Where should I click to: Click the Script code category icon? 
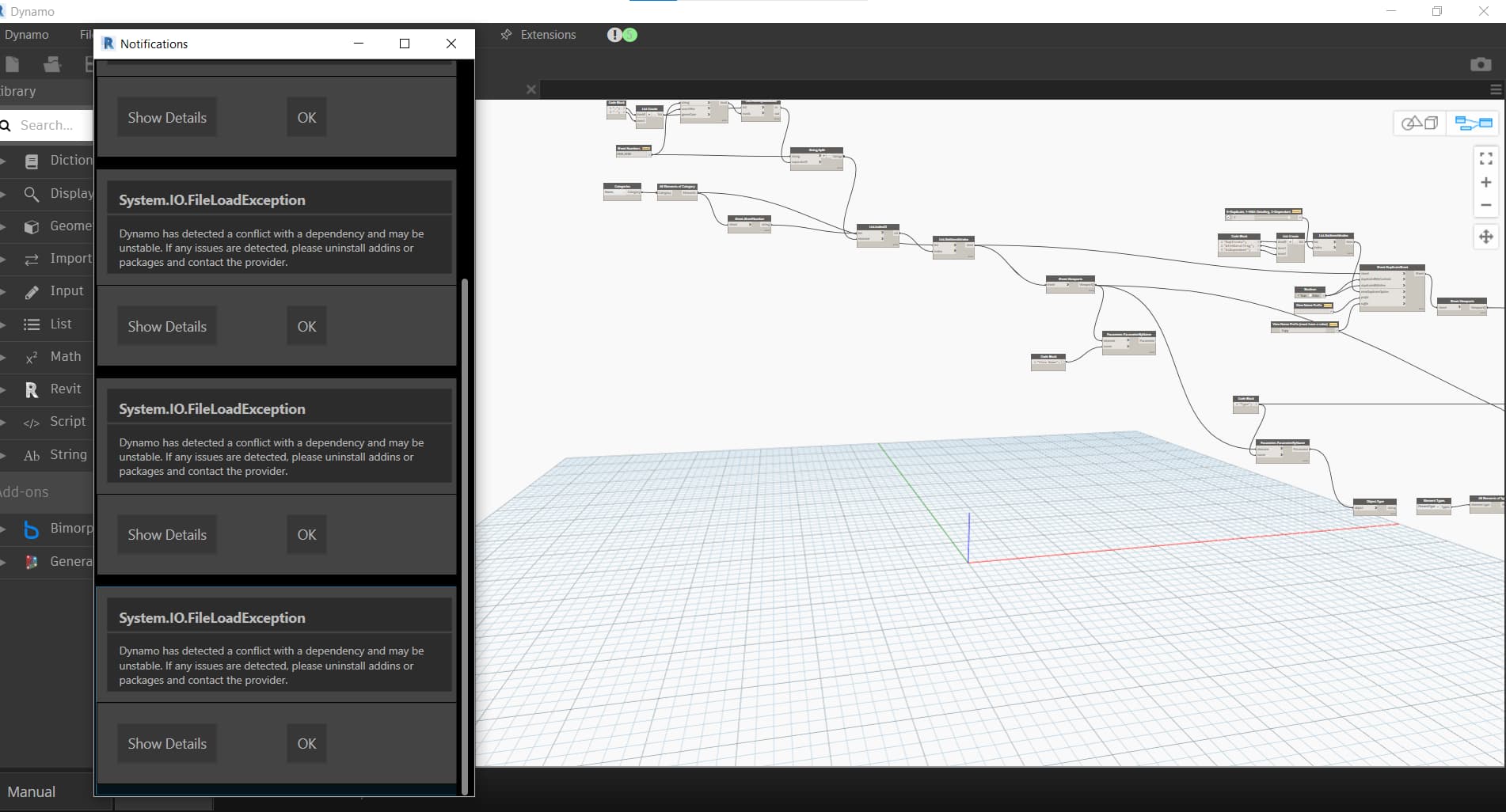point(32,423)
